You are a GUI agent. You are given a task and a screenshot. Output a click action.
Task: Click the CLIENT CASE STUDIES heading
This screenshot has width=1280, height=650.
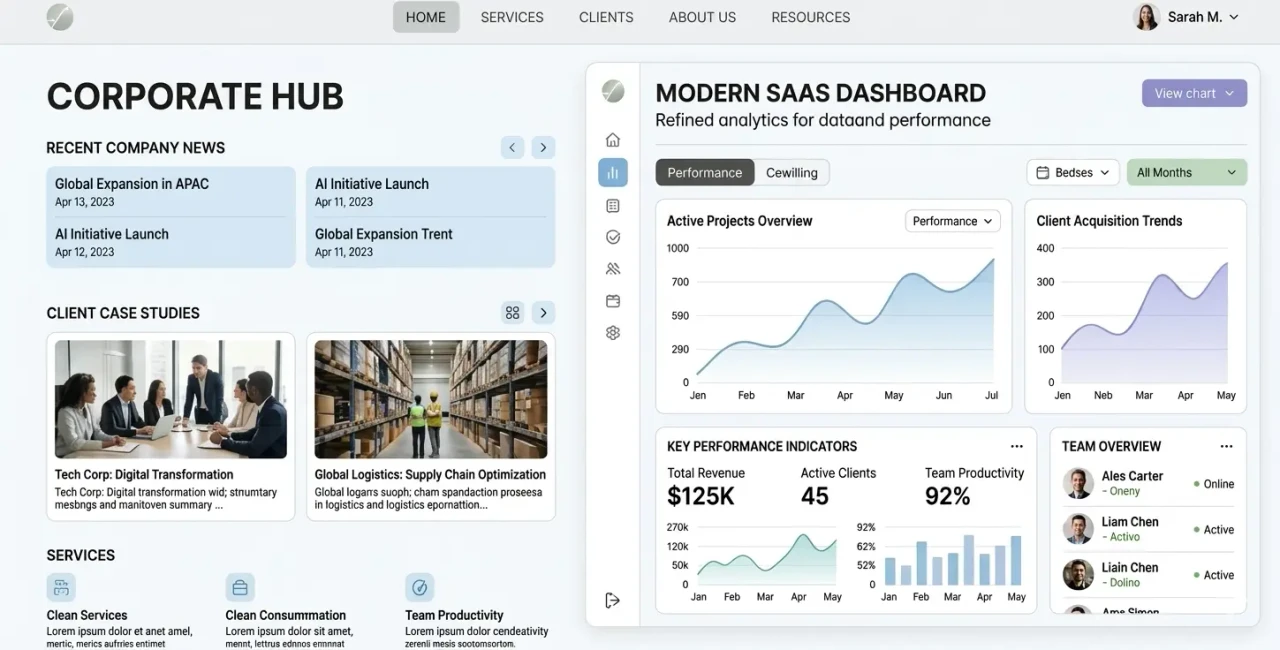click(123, 313)
